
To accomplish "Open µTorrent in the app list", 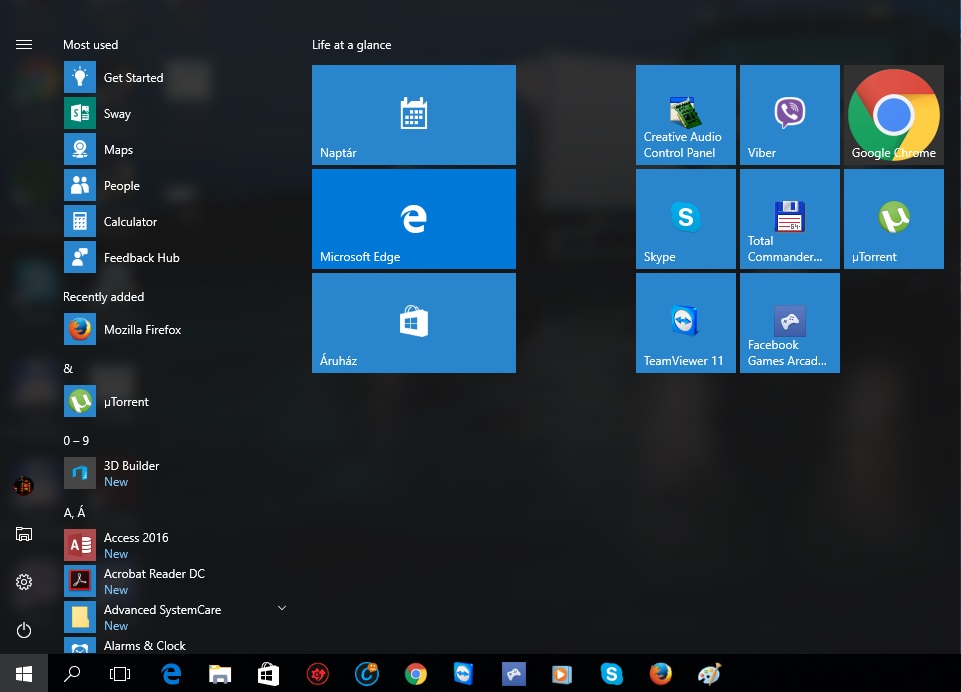I will (x=175, y=401).
